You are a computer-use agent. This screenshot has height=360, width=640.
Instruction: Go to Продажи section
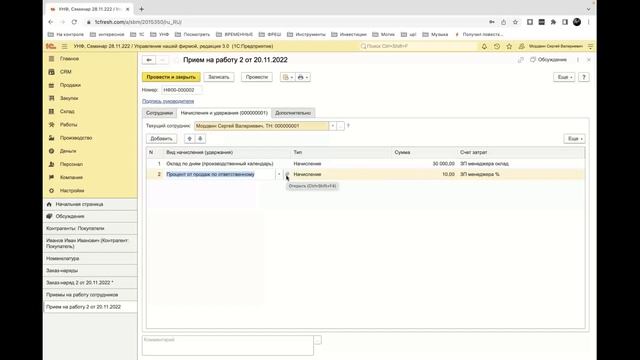pos(70,85)
